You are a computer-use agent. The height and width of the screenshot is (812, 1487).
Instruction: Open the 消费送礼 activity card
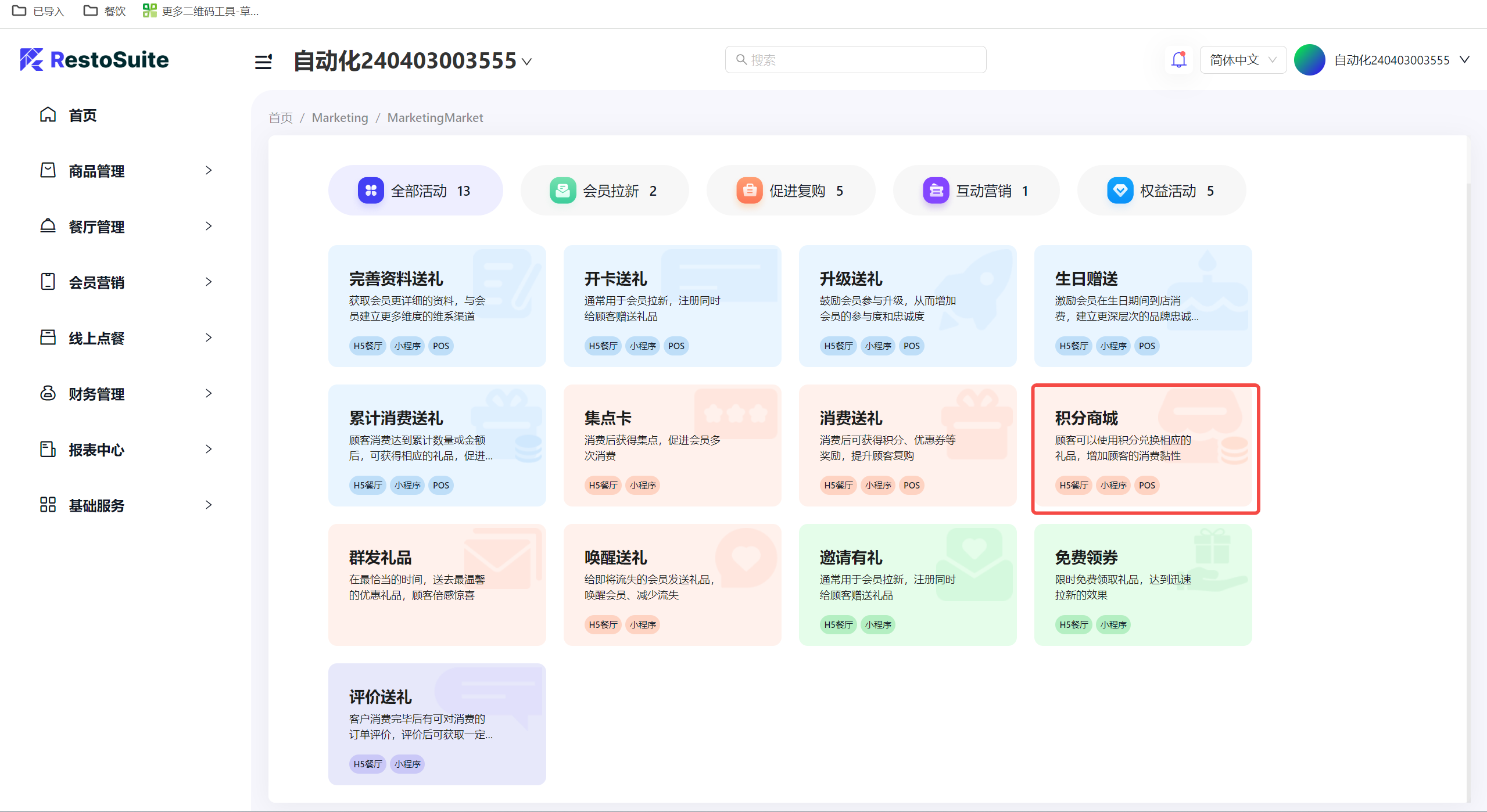pyautogui.click(x=908, y=445)
